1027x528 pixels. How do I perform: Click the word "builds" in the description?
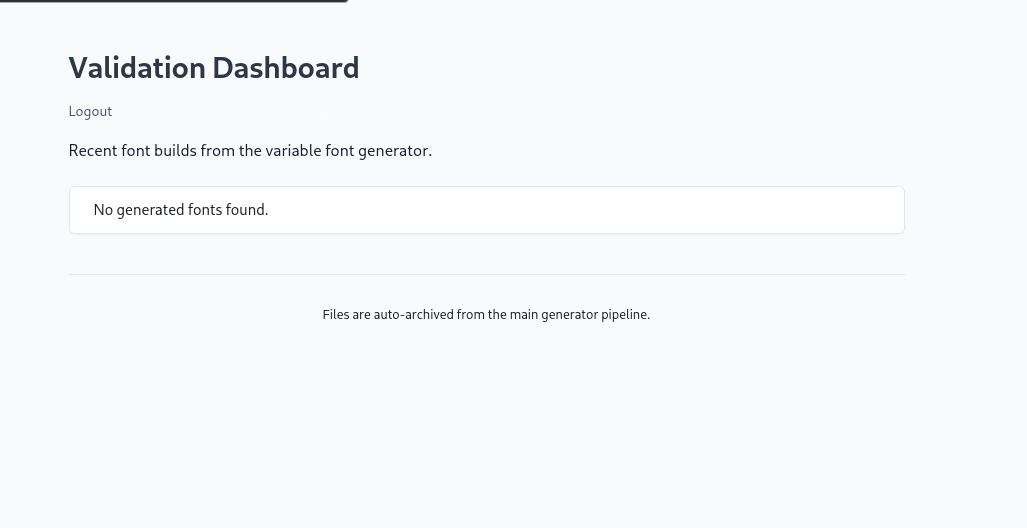[175, 151]
